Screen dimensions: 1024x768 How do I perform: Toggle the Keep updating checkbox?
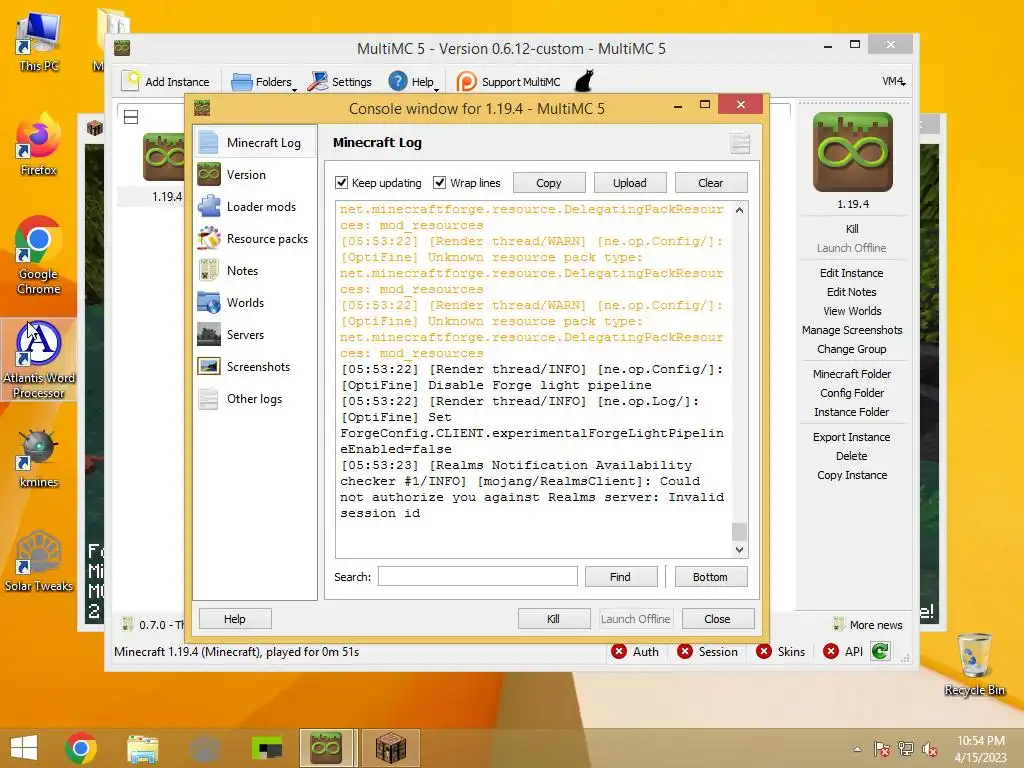pyautogui.click(x=342, y=183)
